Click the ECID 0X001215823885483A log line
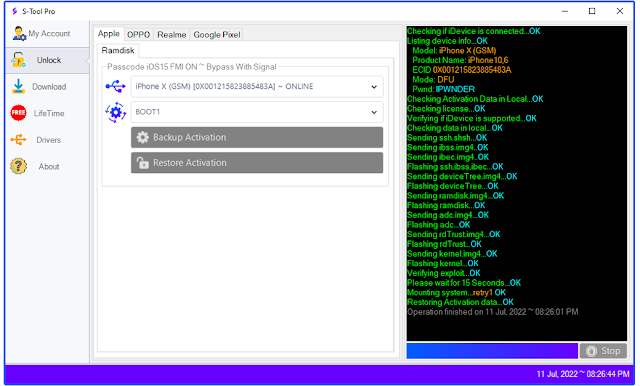The height and width of the screenshot is (386, 640). coord(462,70)
